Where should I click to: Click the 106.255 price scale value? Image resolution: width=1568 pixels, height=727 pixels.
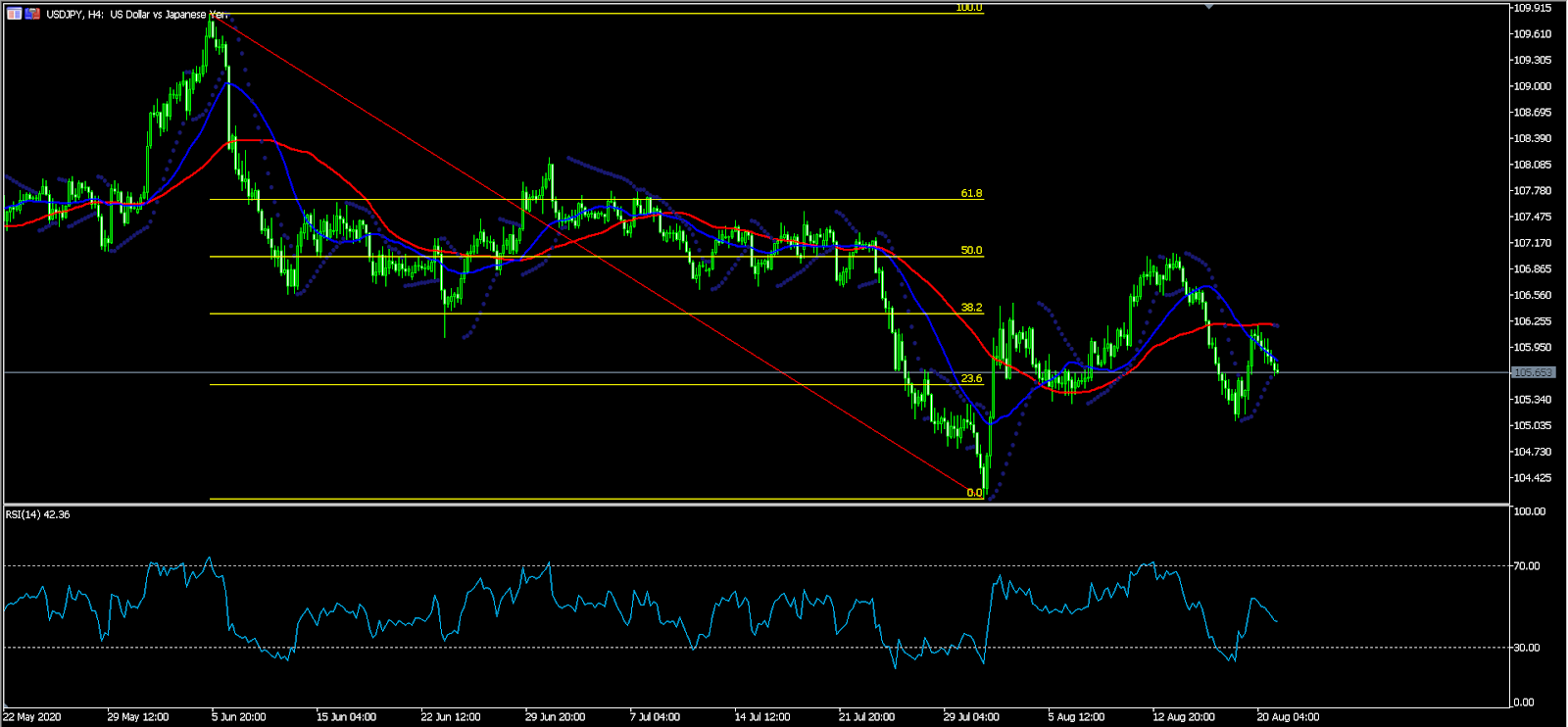[1533, 321]
